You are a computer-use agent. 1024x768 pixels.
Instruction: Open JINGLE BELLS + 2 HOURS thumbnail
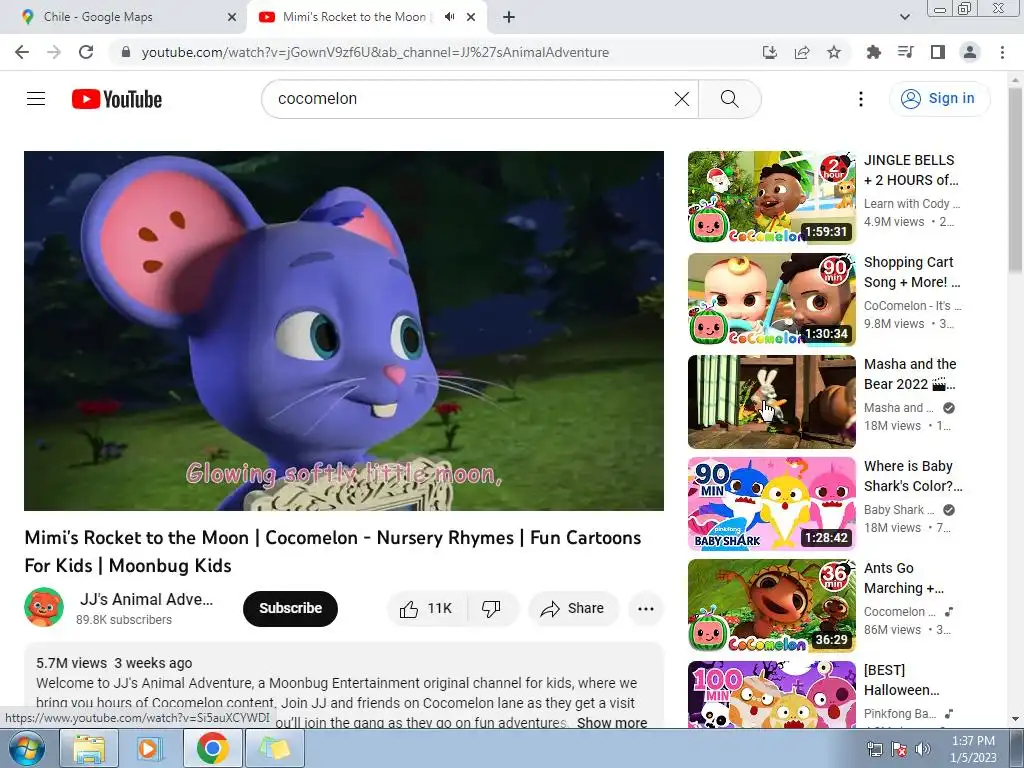coord(771,197)
